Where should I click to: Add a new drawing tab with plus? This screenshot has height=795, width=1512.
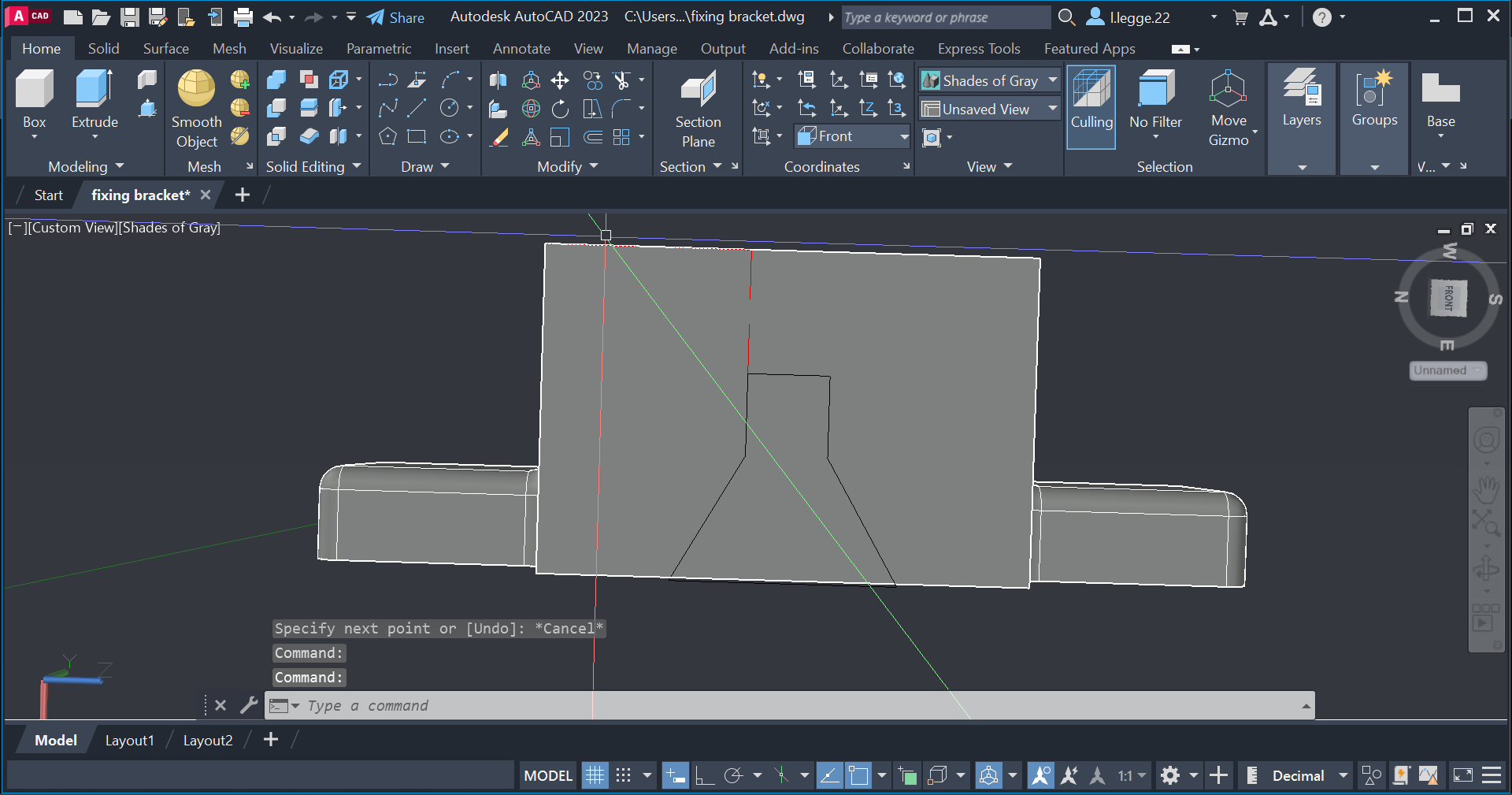(243, 195)
